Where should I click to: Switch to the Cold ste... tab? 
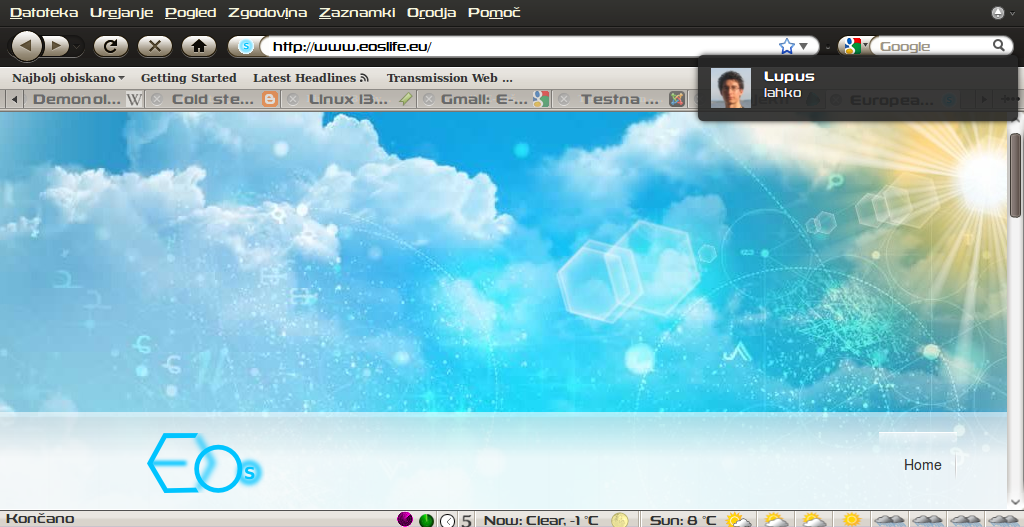pyautogui.click(x=212, y=99)
